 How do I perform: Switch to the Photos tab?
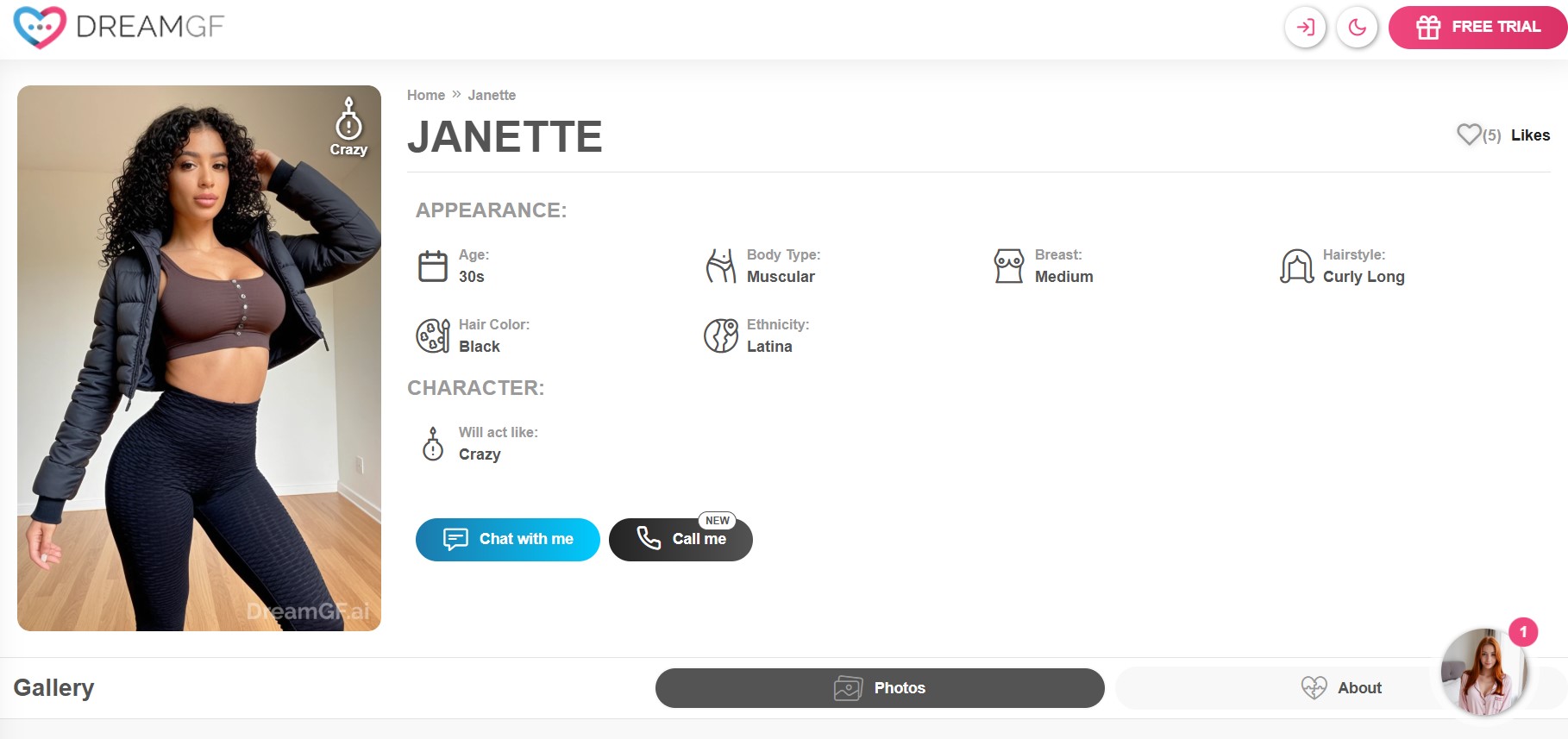click(x=880, y=688)
